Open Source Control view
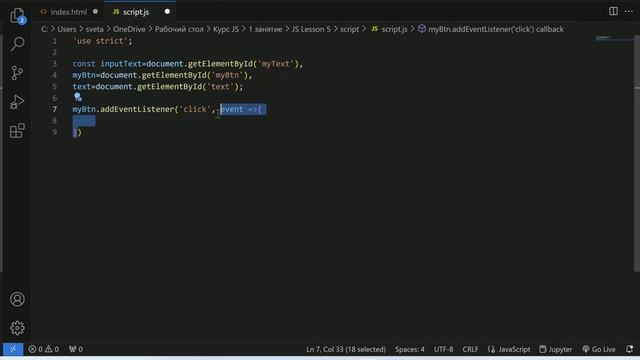This screenshot has height=360, width=640. 17,73
